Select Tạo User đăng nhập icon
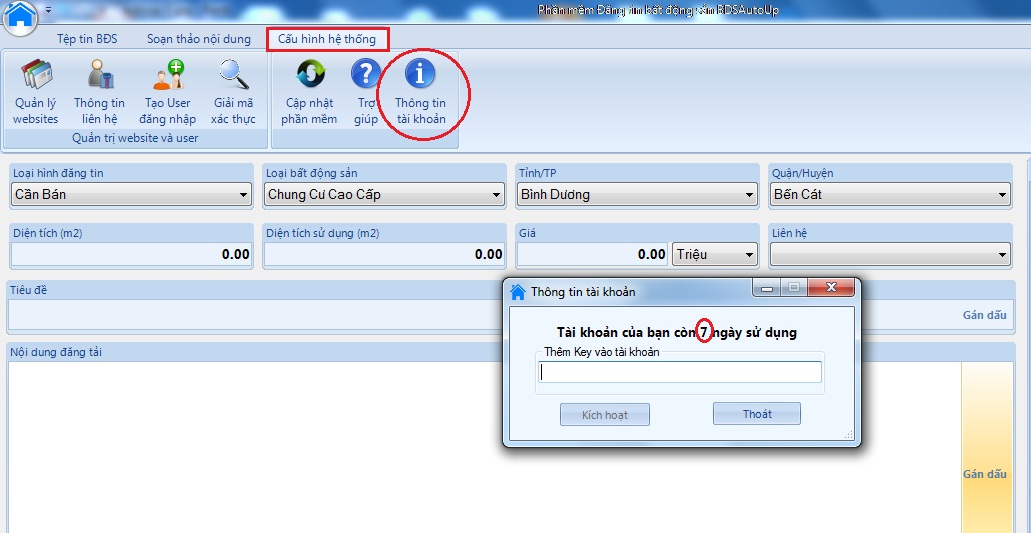This screenshot has height=533, width=1031. point(167,91)
